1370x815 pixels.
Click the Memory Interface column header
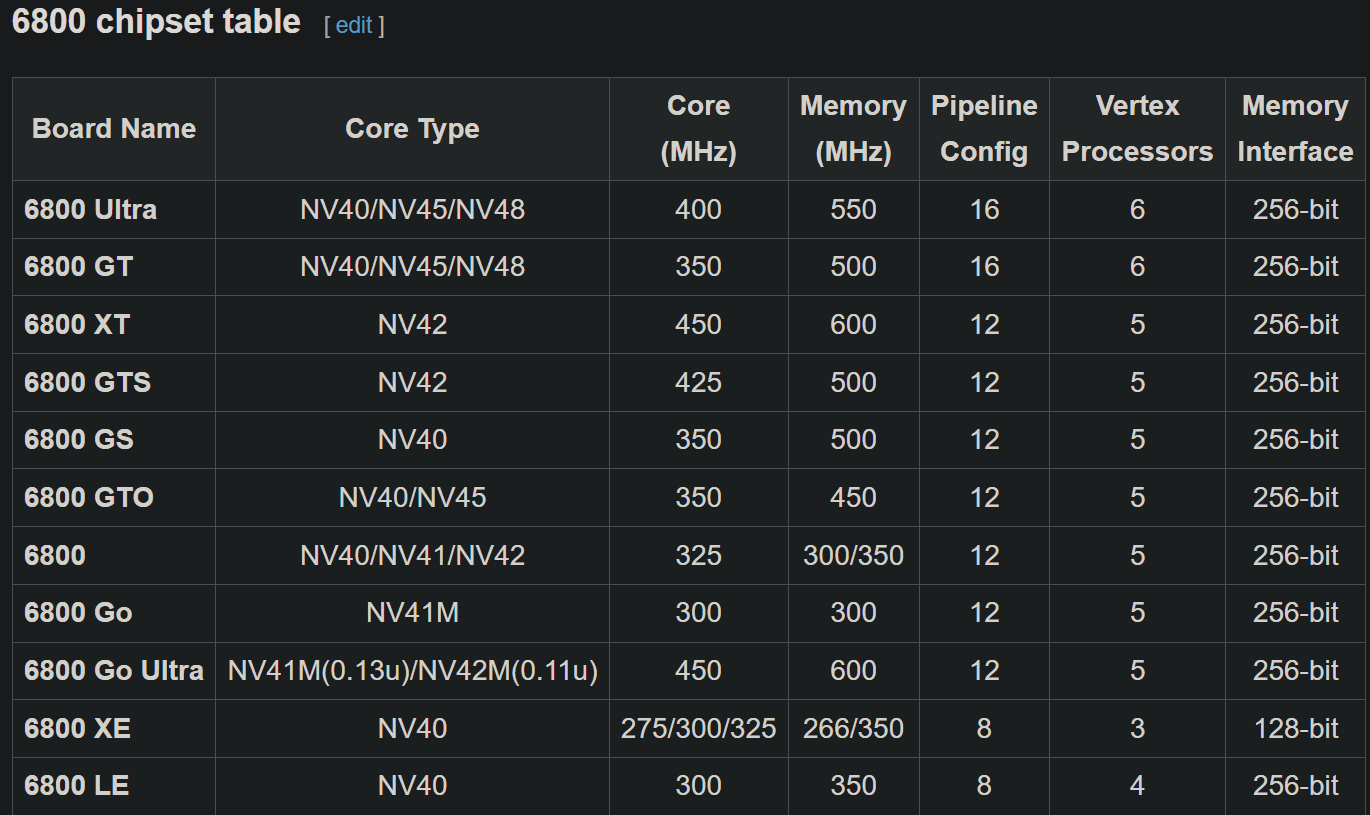(1295, 129)
